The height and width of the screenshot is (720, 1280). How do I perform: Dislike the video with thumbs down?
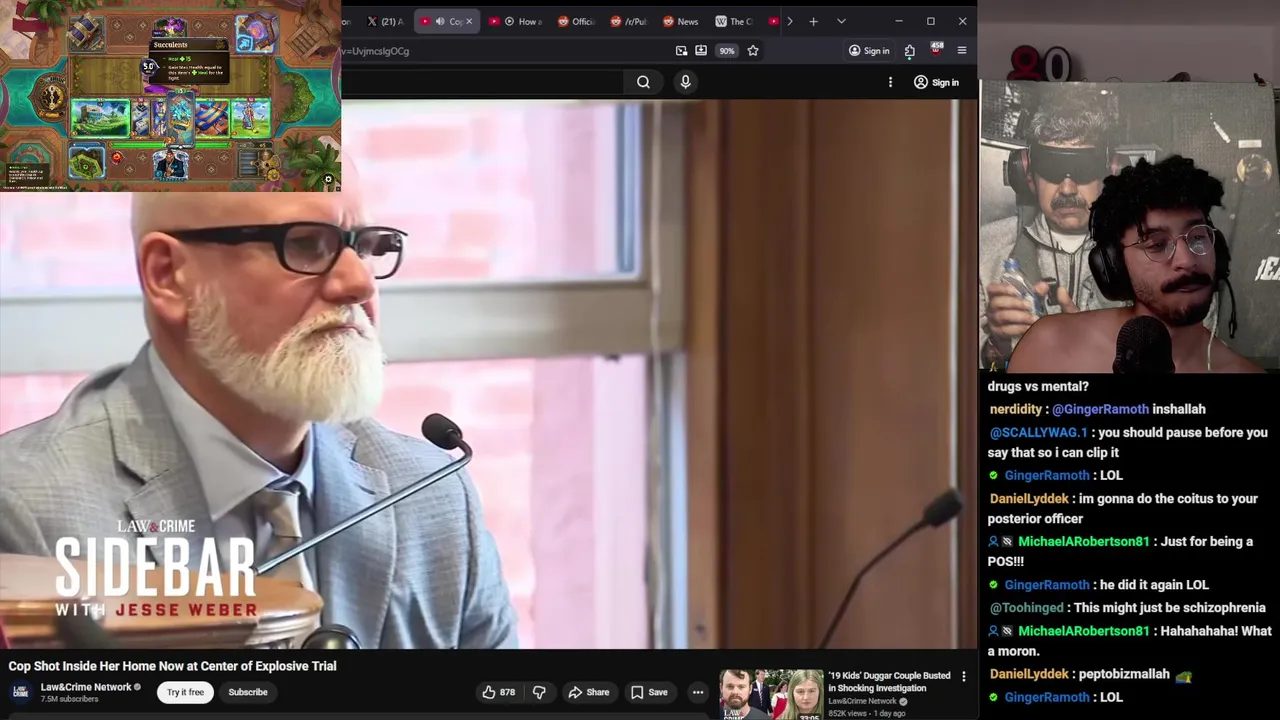click(x=539, y=692)
